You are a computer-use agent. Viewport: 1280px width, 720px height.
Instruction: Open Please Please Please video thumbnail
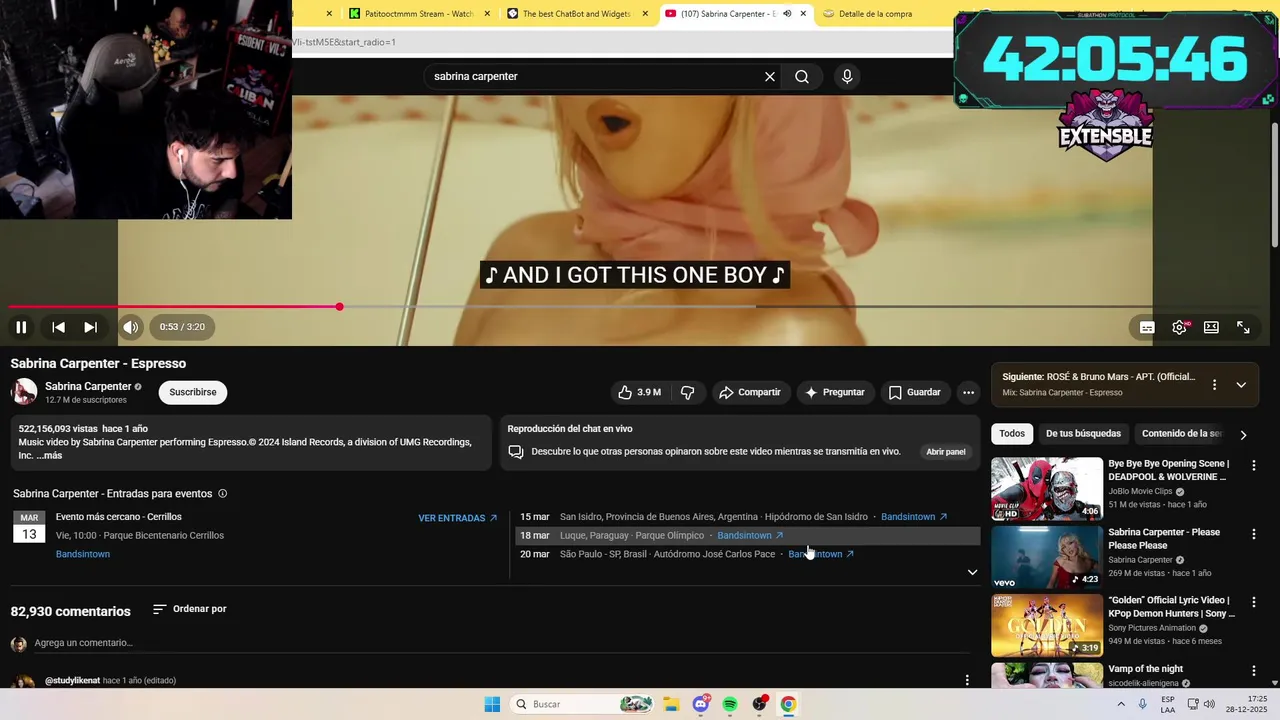coord(1047,557)
